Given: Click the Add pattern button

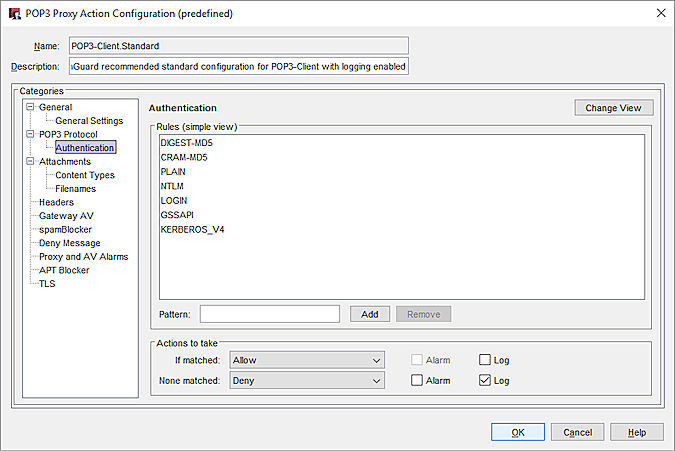Looking at the screenshot, I should [x=369, y=314].
